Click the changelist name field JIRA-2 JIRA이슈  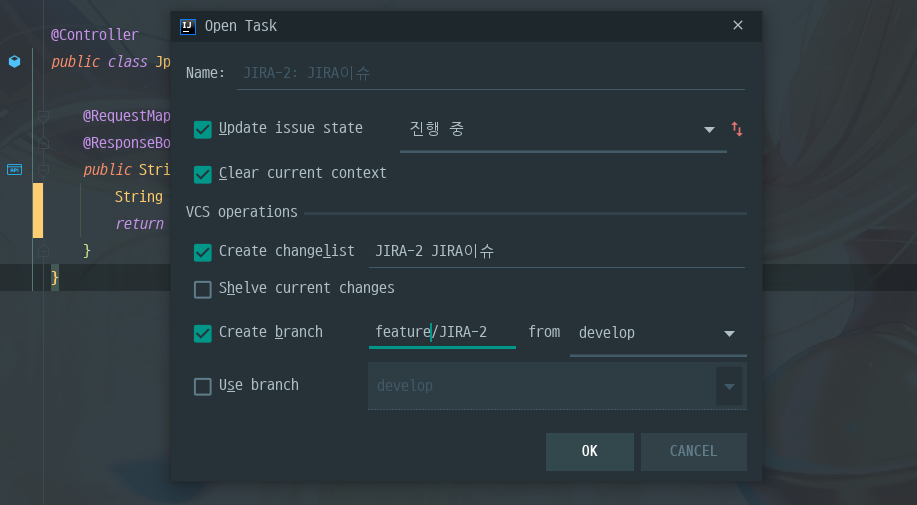point(557,251)
